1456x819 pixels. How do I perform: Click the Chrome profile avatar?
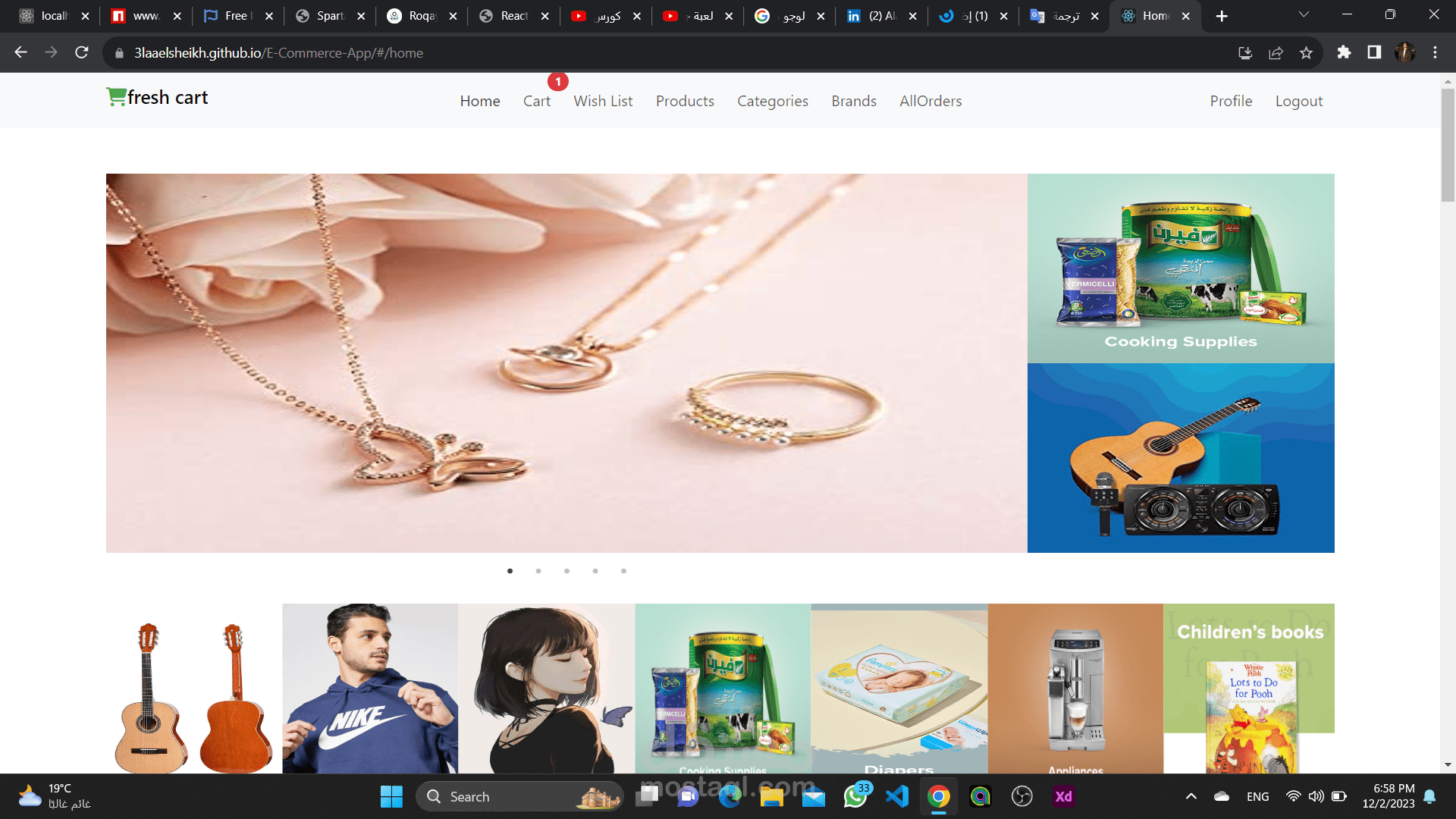[1404, 52]
